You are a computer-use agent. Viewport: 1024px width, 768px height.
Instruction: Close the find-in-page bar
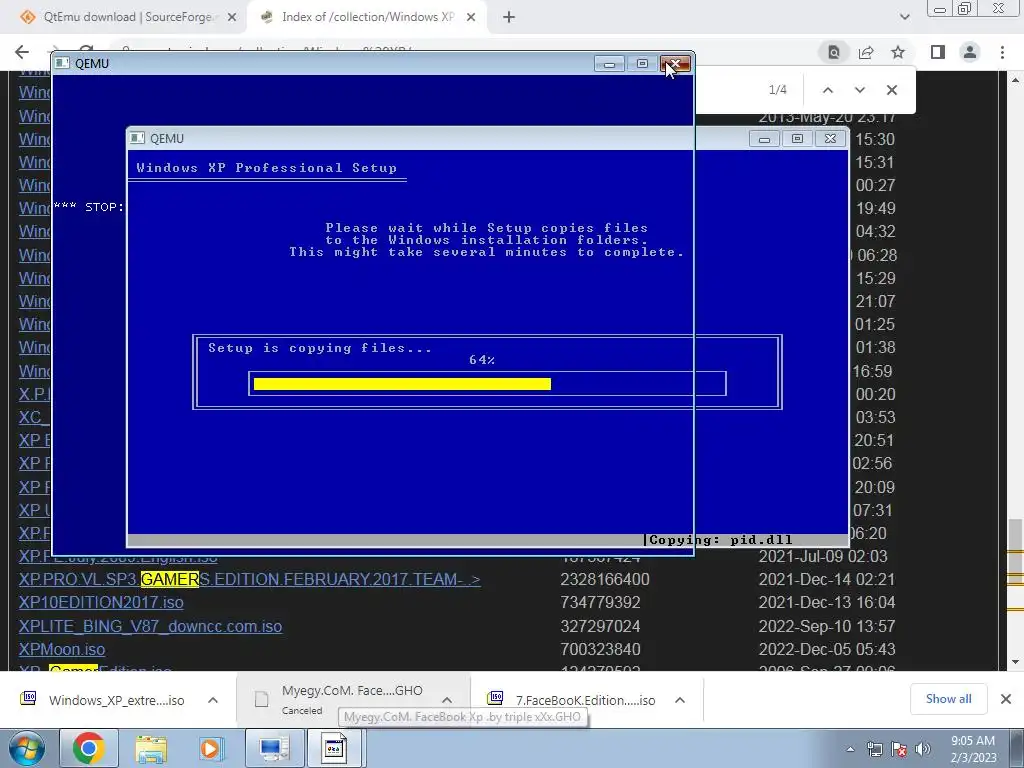[x=891, y=90]
